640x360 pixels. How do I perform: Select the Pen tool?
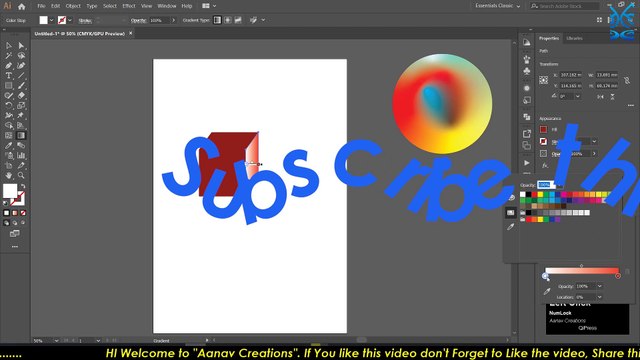(9, 65)
